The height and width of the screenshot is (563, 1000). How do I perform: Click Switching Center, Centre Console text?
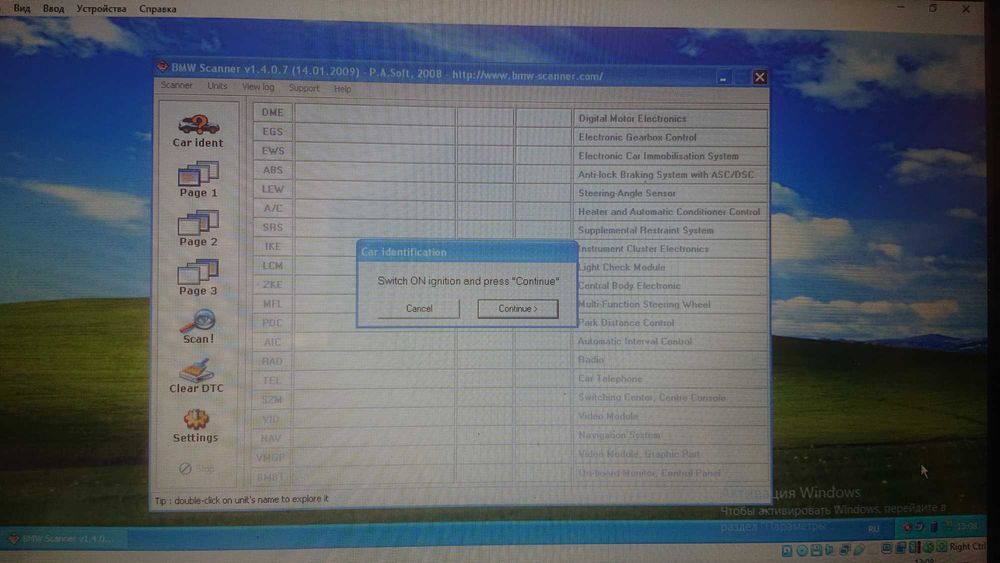pyautogui.click(x=652, y=397)
